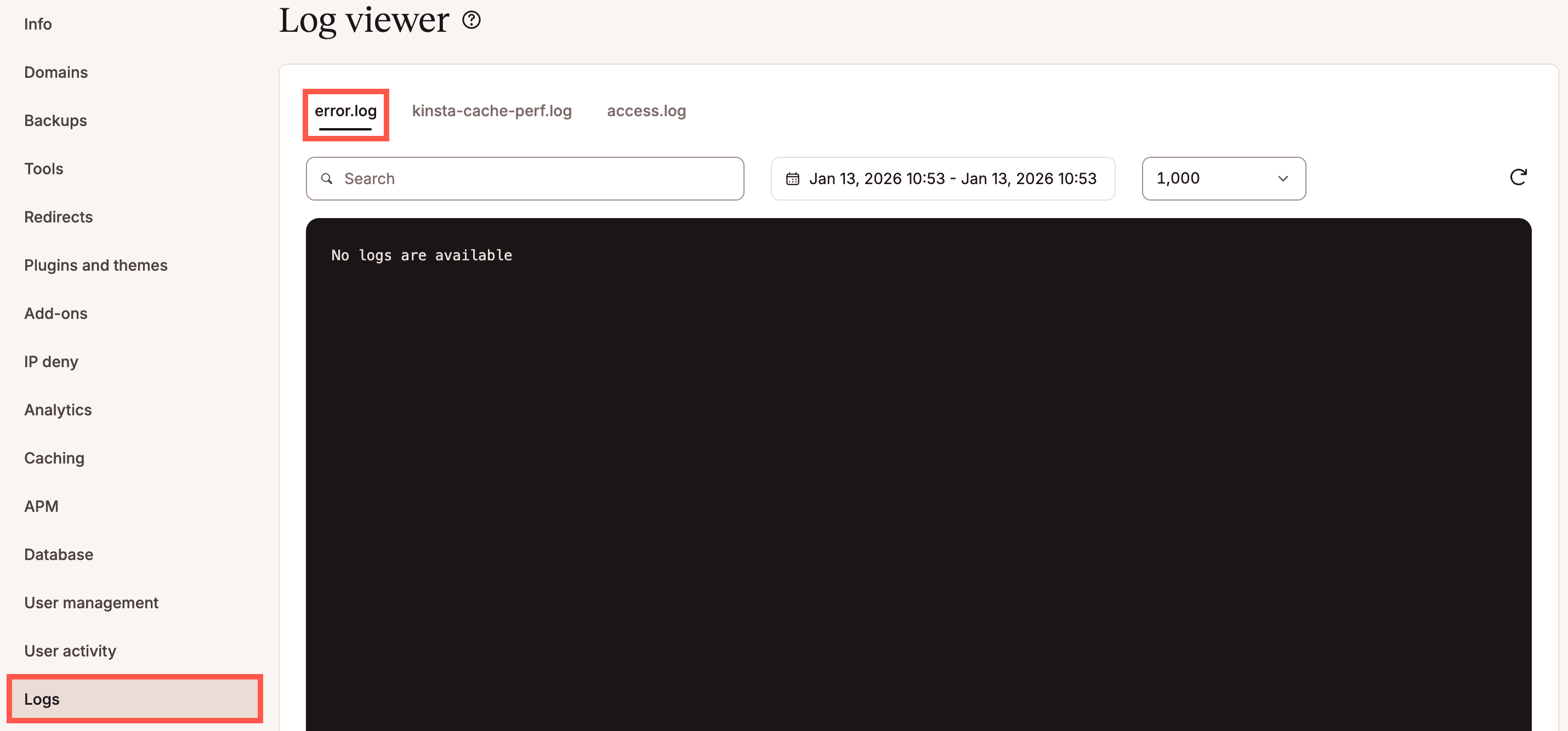The height and width of the screenshot is (731, 1568).
Task: Select the error.log tab
Action: point(345,111)
